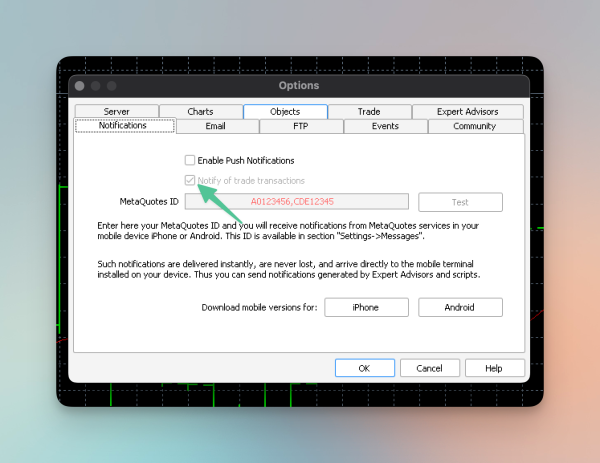
Task: Select the Objects tab
Action: click(285, 112)
